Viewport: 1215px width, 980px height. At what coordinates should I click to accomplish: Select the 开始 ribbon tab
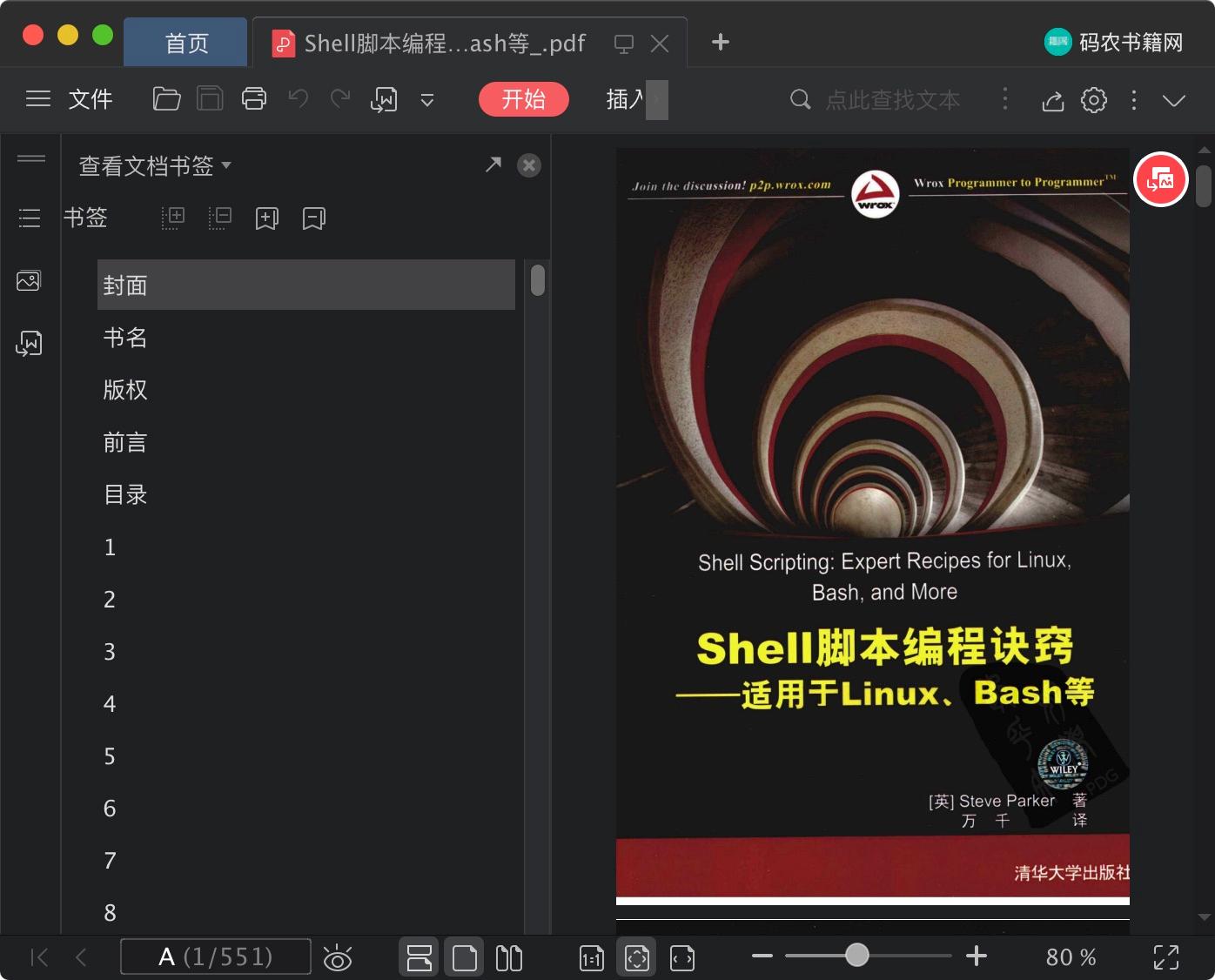tap(524, 99)
